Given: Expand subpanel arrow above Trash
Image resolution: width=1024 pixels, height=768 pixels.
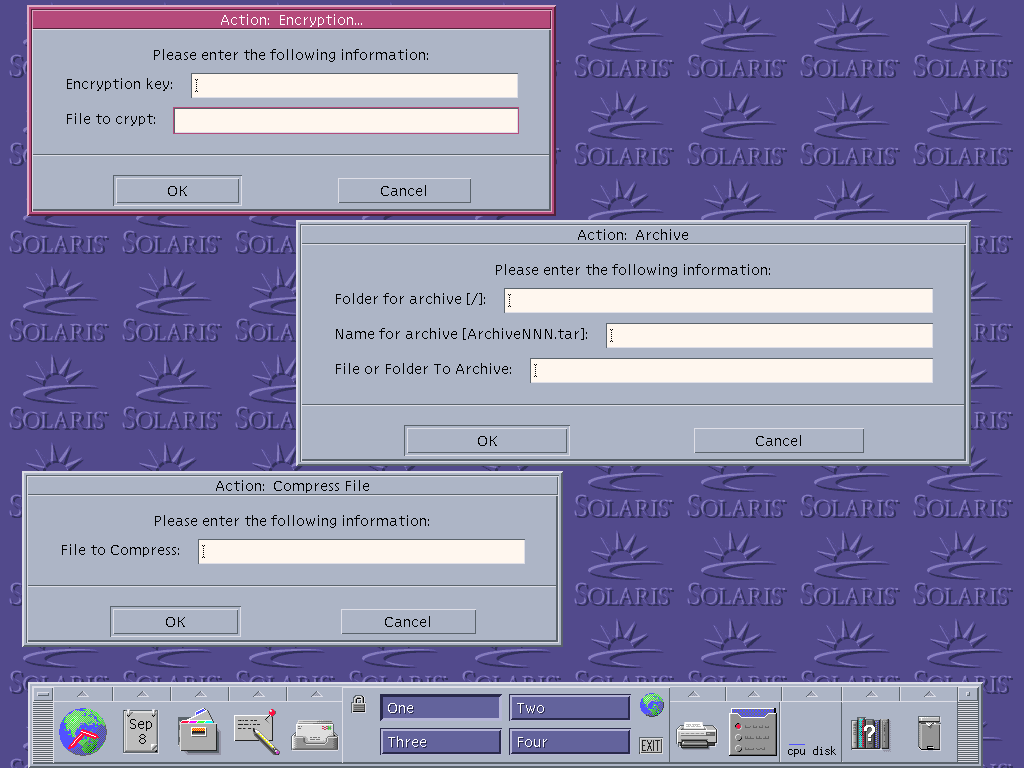Looking at the screenshot, I should pos(929,694).
